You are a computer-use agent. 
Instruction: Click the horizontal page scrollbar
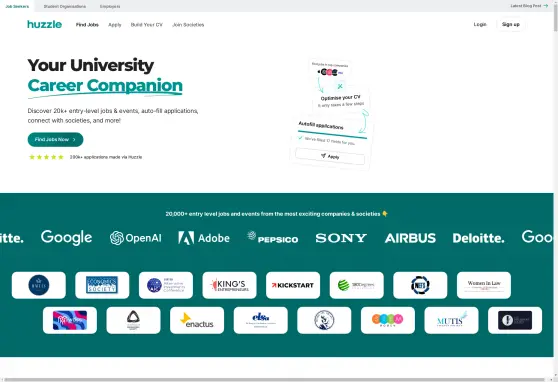pos(274,380)
